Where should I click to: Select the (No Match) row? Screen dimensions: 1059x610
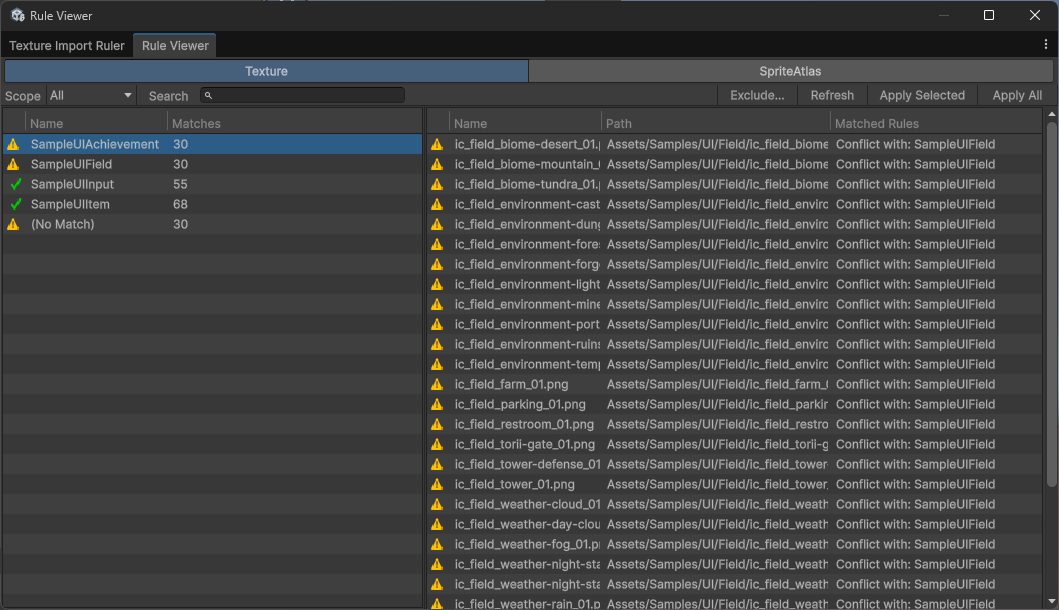[x=213, y=224]
